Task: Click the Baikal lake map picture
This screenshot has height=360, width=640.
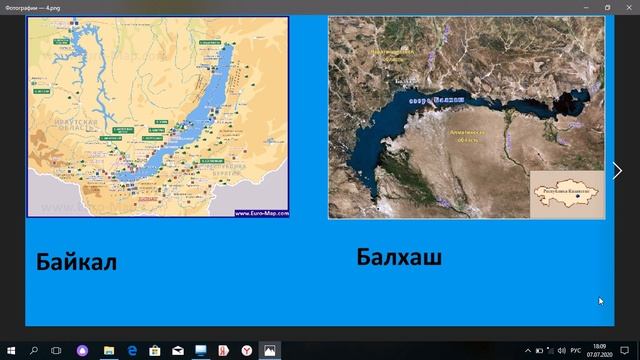Action: point(158,116)
